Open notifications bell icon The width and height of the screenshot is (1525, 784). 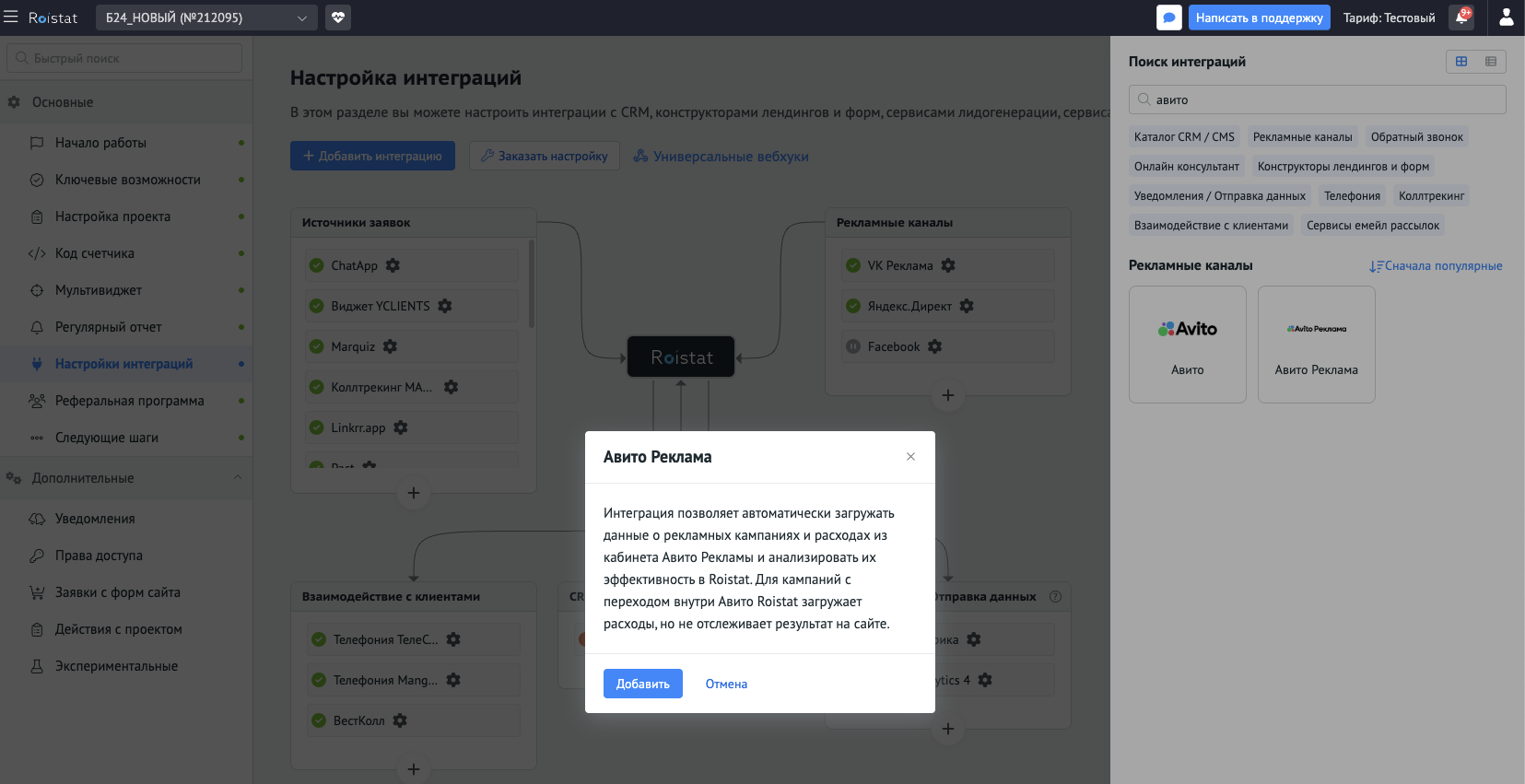tap(1461, 18)
